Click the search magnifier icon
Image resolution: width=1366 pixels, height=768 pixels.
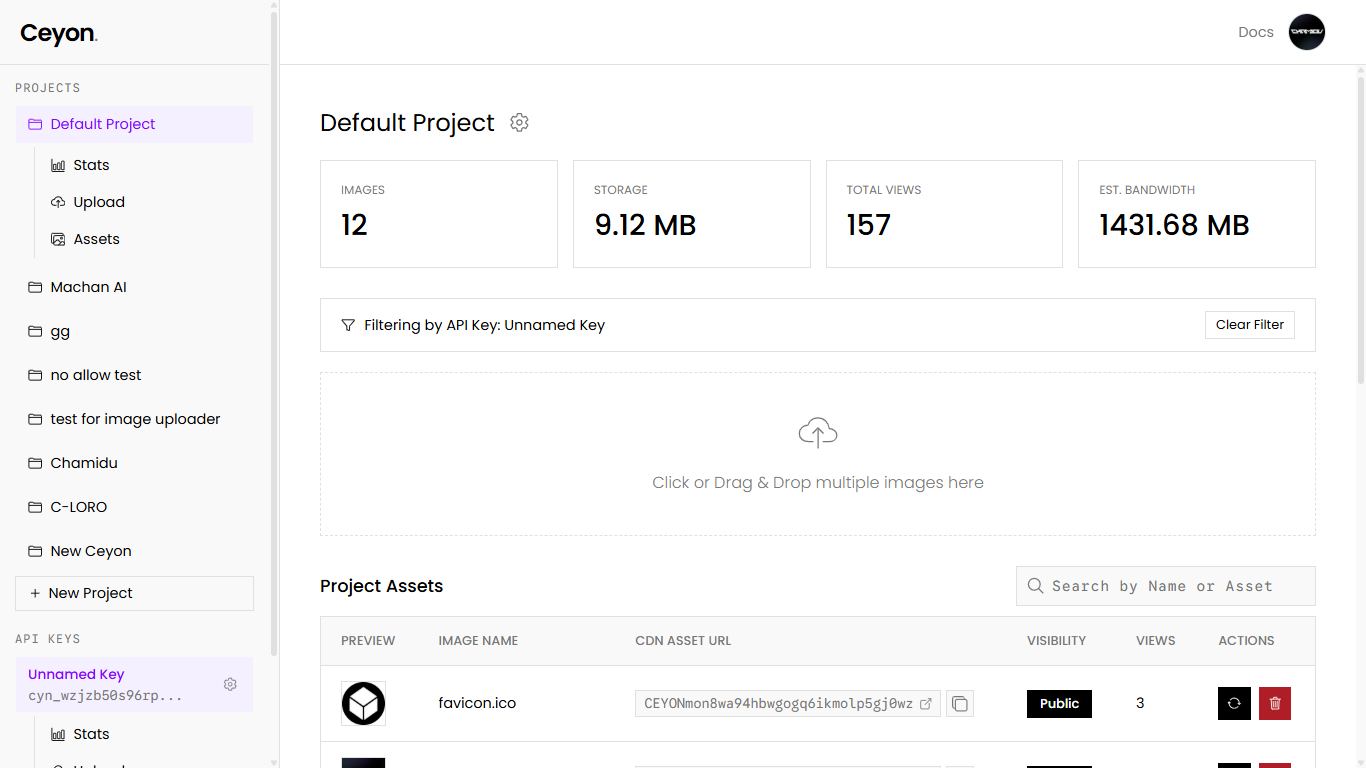coord(1036,586)
